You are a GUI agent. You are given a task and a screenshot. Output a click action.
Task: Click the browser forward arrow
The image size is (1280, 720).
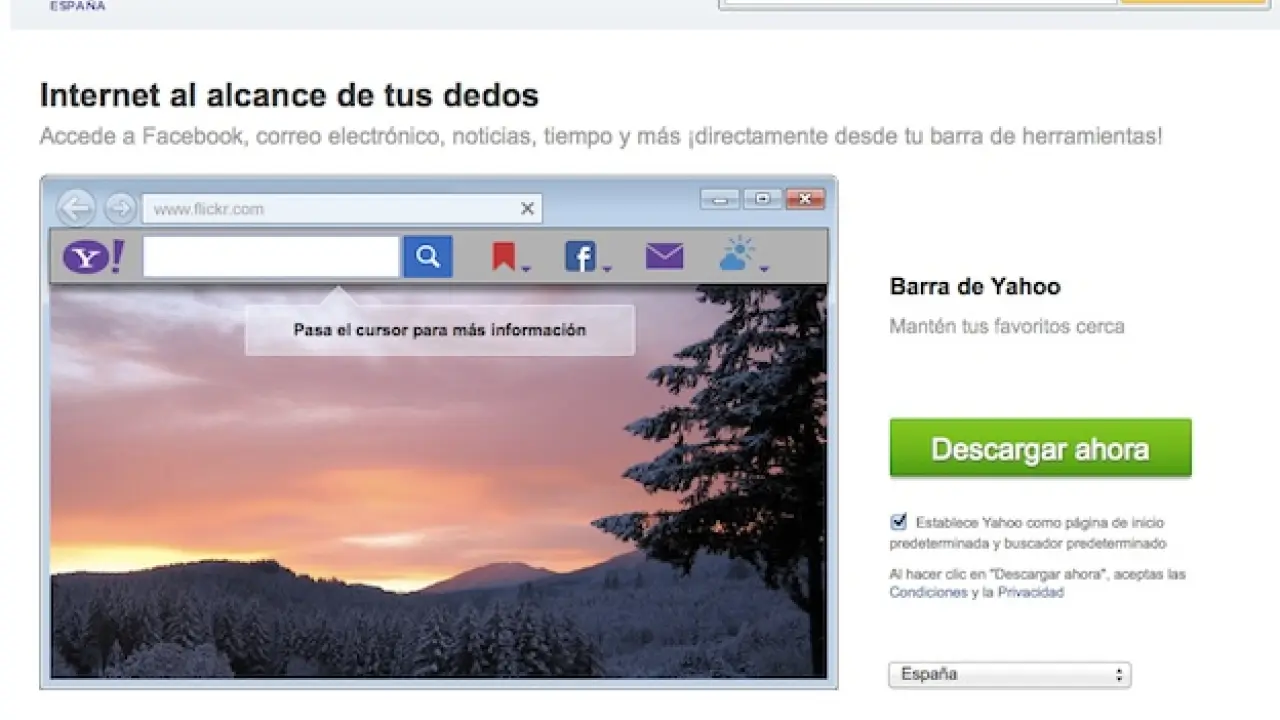coord(120,208)
